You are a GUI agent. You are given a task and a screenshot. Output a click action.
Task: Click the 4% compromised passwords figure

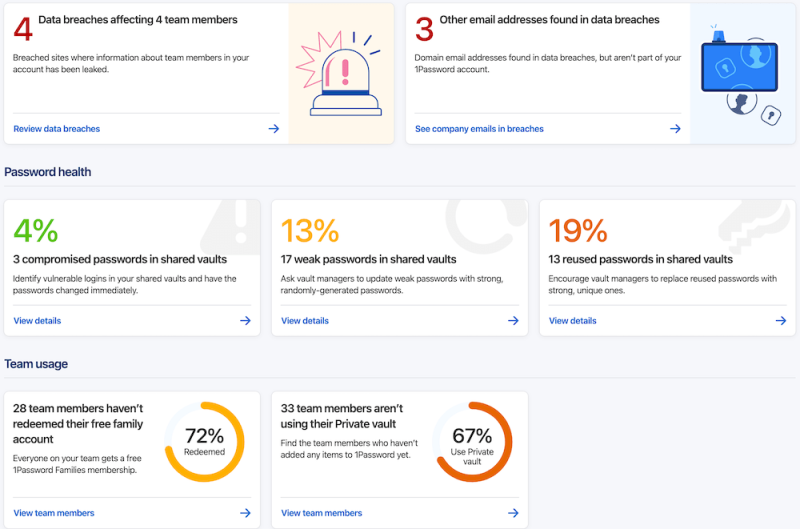36,230
